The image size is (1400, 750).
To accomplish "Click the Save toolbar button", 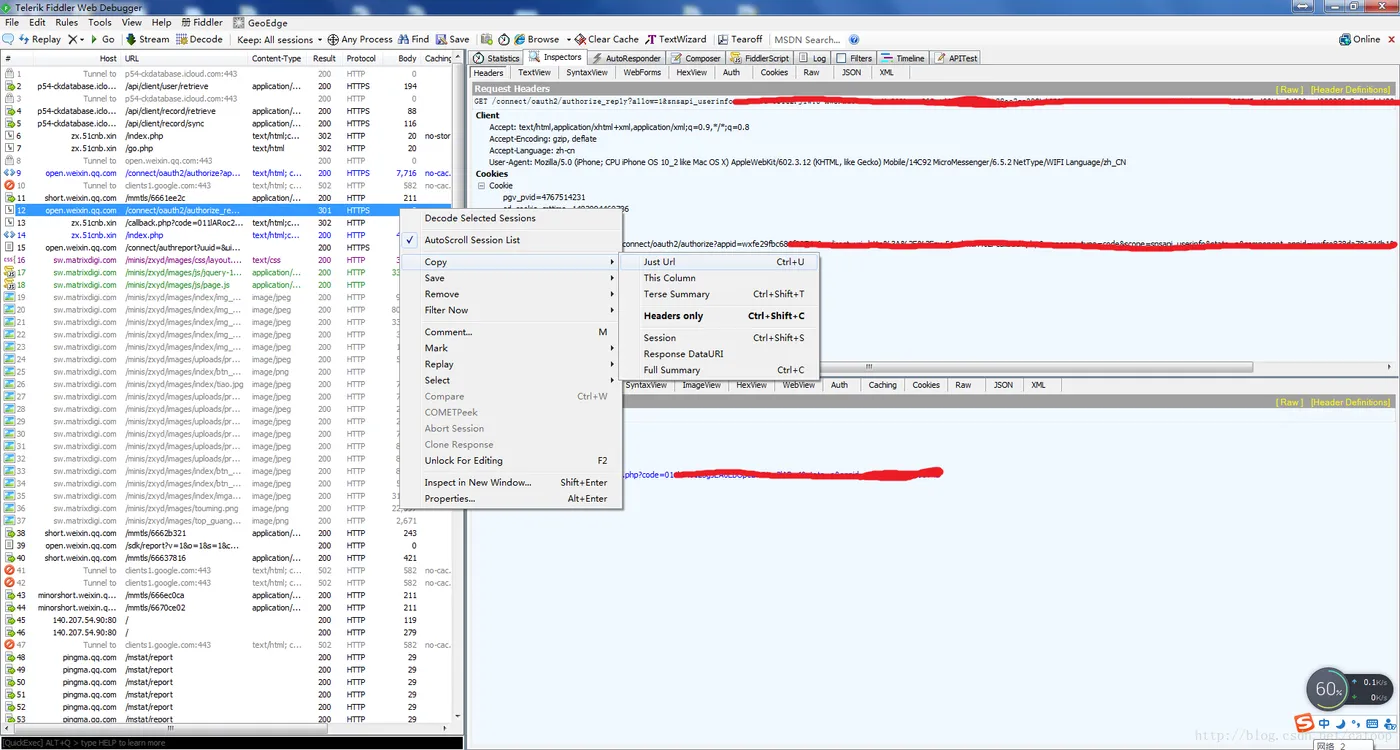I will pyautogui.click(x=452, y=40).
